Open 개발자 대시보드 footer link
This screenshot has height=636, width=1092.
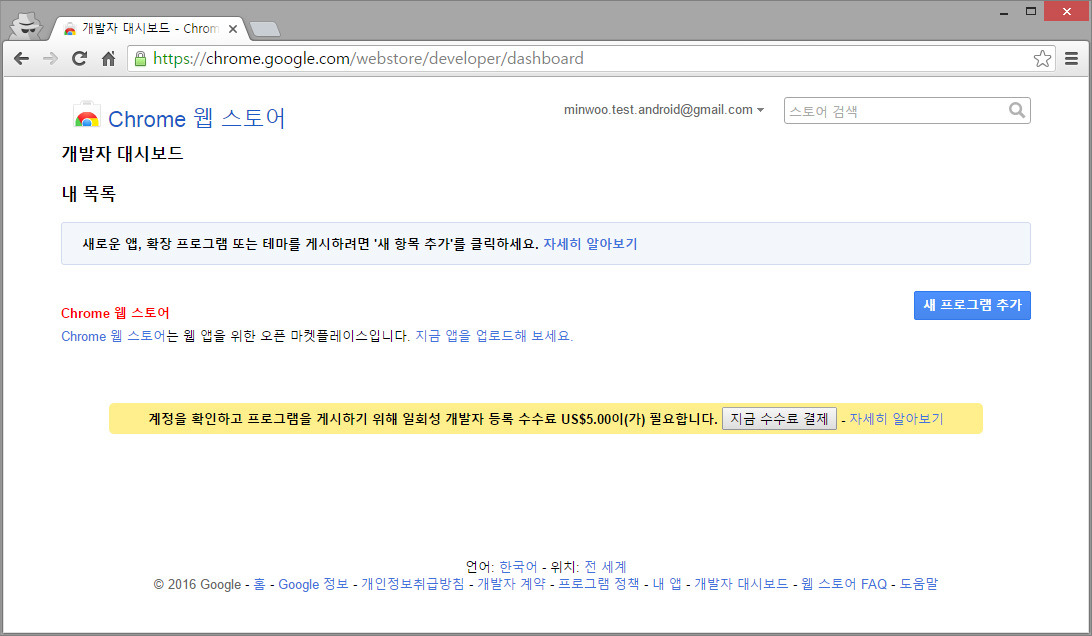tap(741, 584)
